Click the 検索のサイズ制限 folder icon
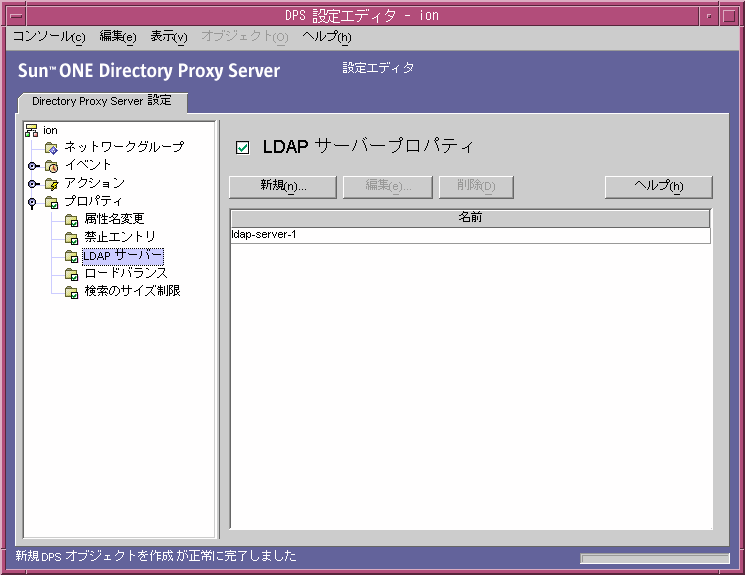Viewport: 745px width, 575px height. (x=71, y=292)
